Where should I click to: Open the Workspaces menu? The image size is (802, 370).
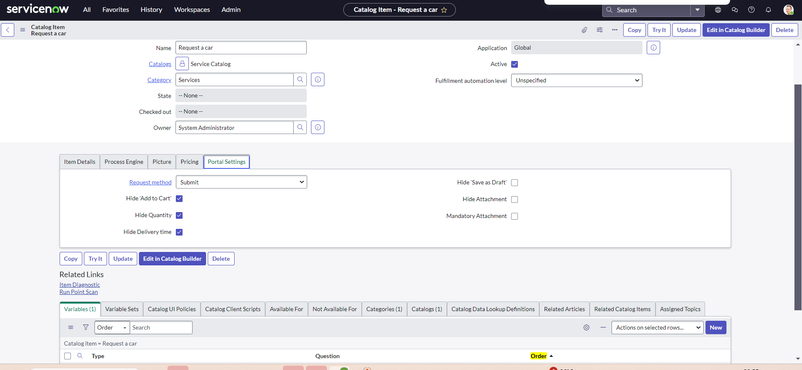point(192,10)
